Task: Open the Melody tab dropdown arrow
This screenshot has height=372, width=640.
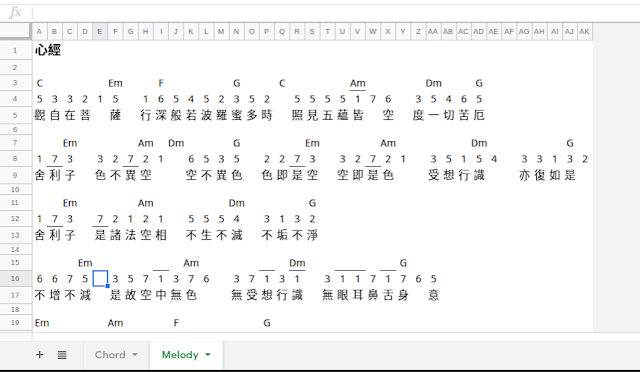Action: pos(208,354)
